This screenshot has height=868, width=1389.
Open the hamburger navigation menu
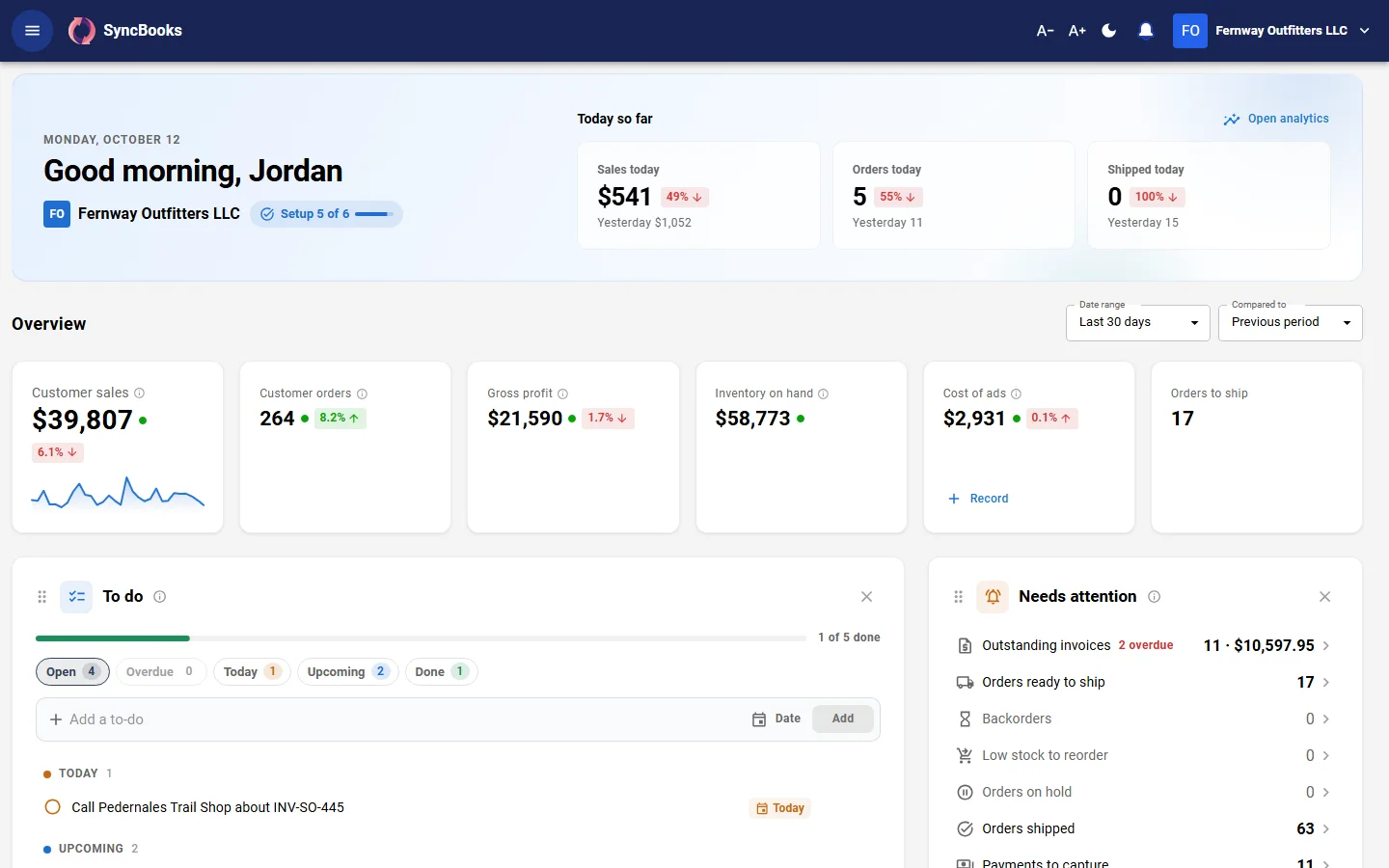pos(32,31)
